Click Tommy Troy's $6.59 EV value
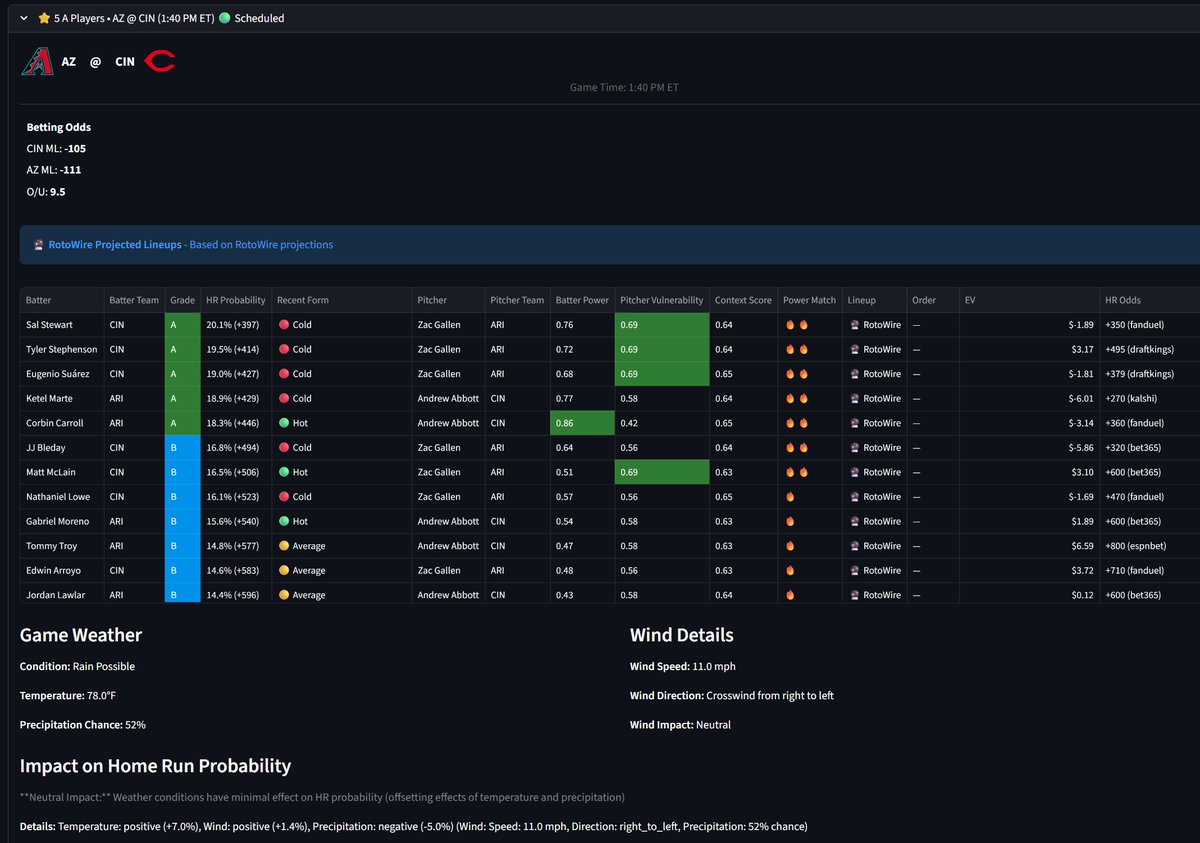This screenshot has width=1200, height=843. (x=1080, y=546)
